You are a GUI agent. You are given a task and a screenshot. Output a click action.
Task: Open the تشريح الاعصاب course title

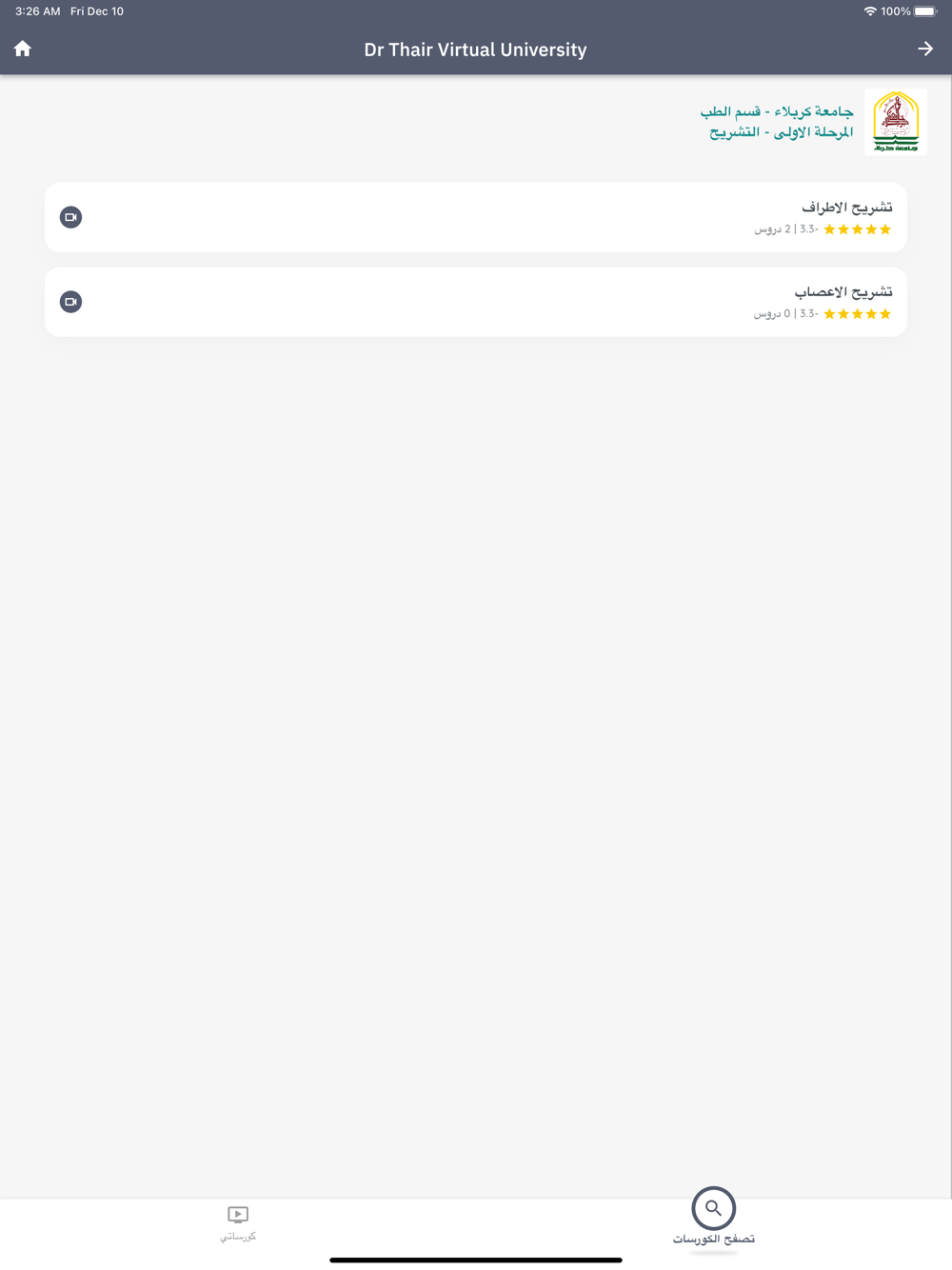pos(843,292)
